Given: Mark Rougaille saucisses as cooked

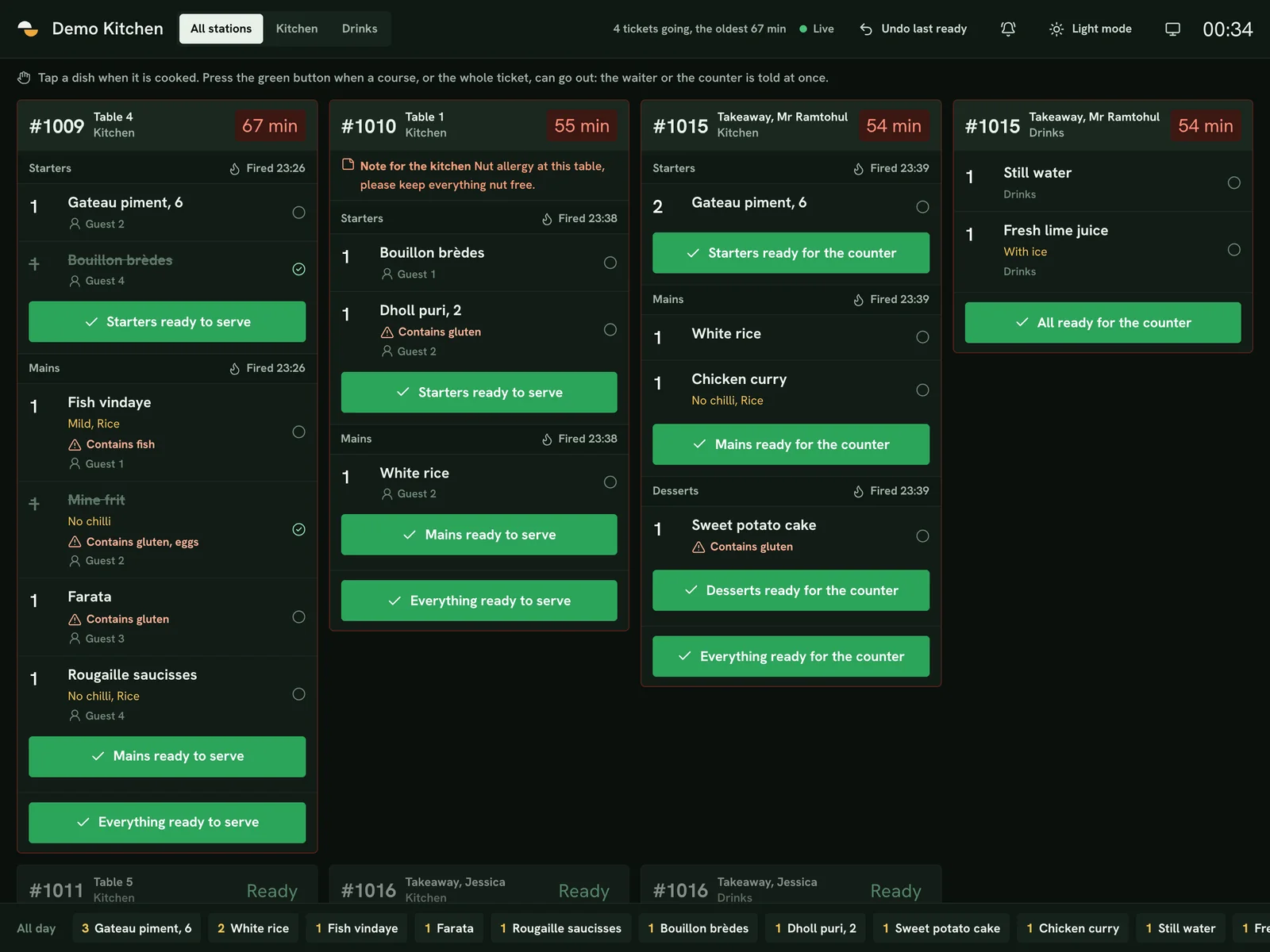Looking at the screenshot, I should (298, 694).
